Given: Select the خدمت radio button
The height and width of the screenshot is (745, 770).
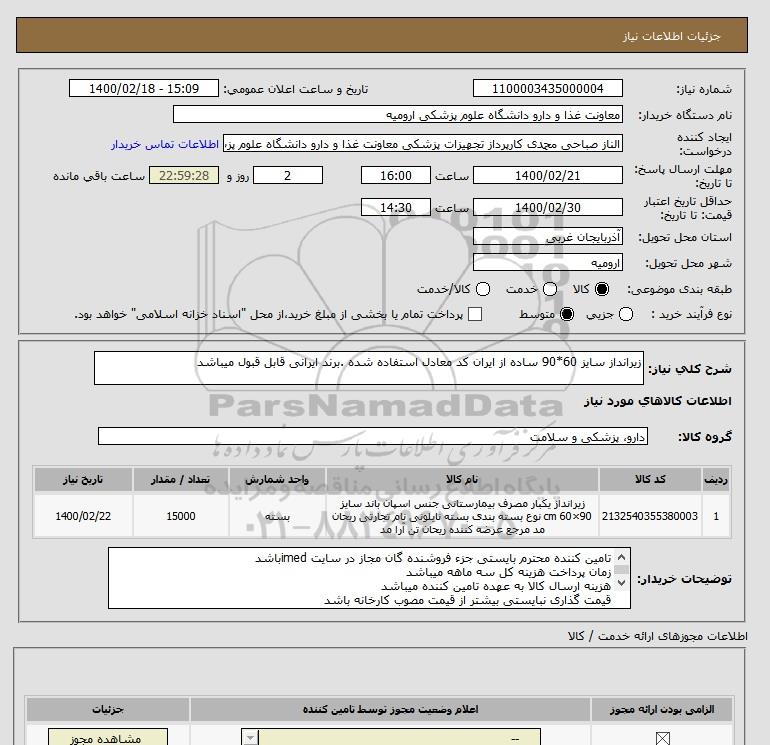Looking at the screenshot, I should [x=550, y=289].
